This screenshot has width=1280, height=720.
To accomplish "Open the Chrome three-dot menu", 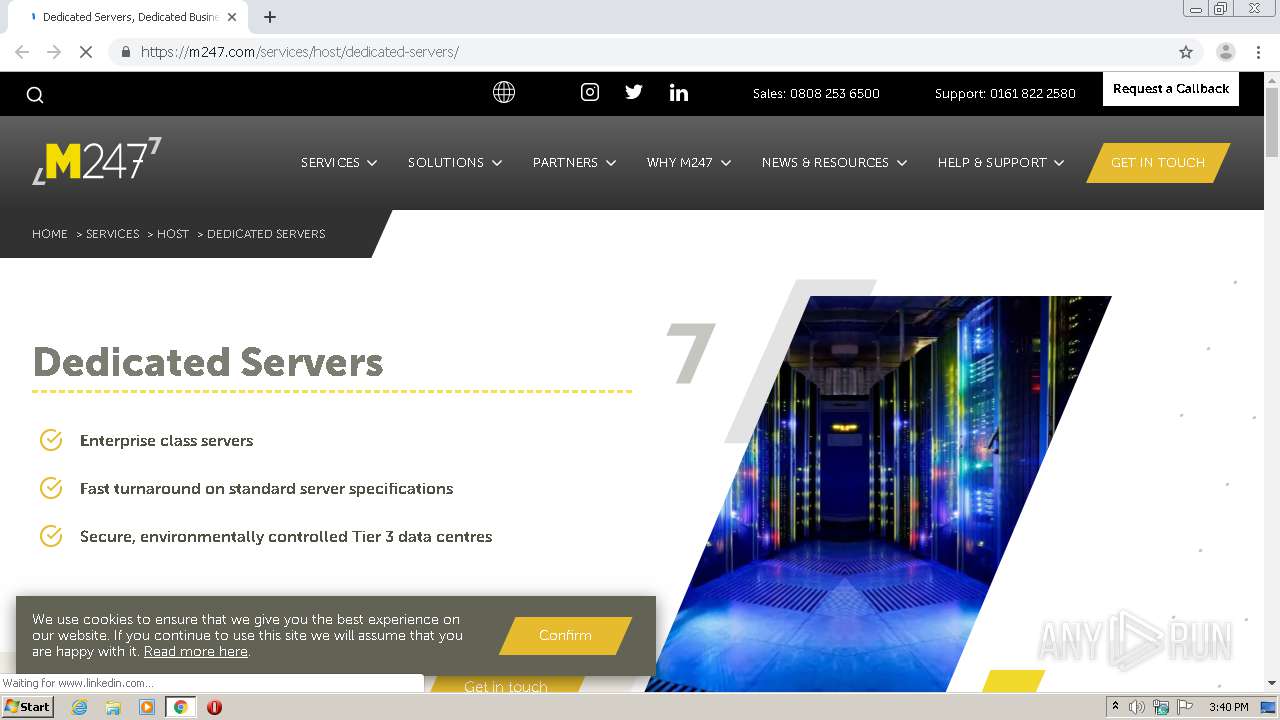I will point(1258,52).
